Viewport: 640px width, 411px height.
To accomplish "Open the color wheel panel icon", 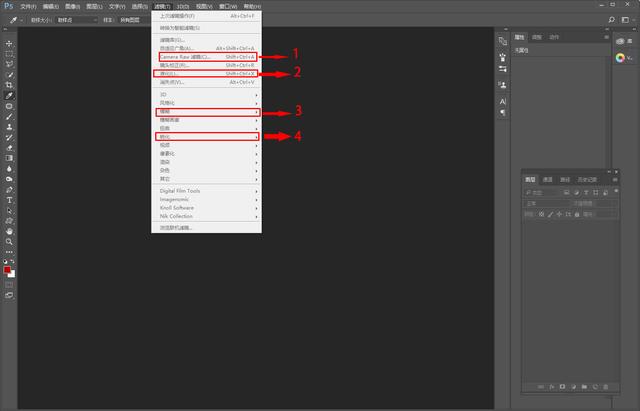I will point(620,58).
